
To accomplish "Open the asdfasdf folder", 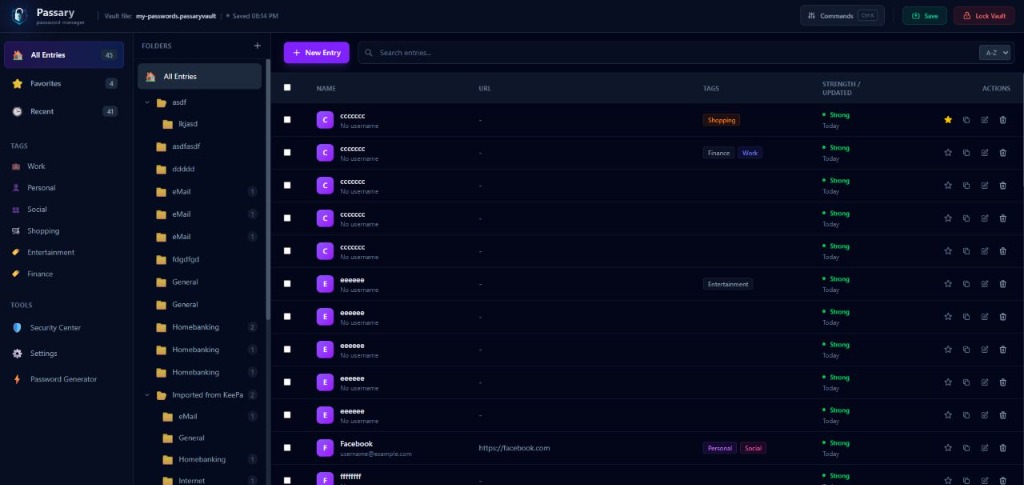I will tap(186, 147).
